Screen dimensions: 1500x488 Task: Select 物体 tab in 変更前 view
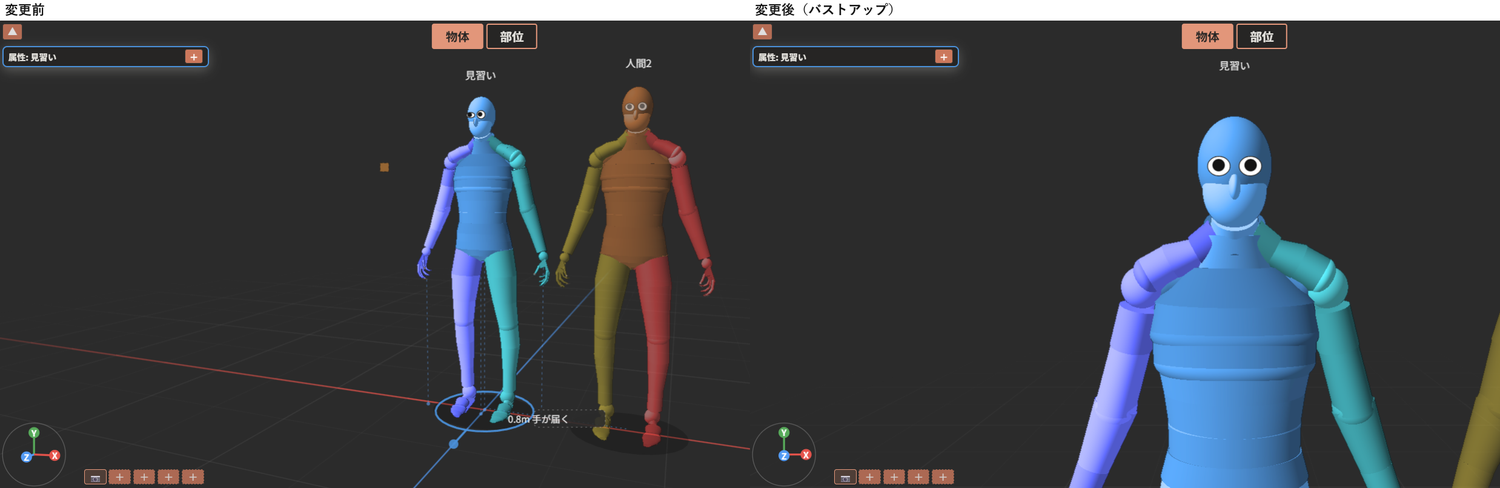click(458, 37)
